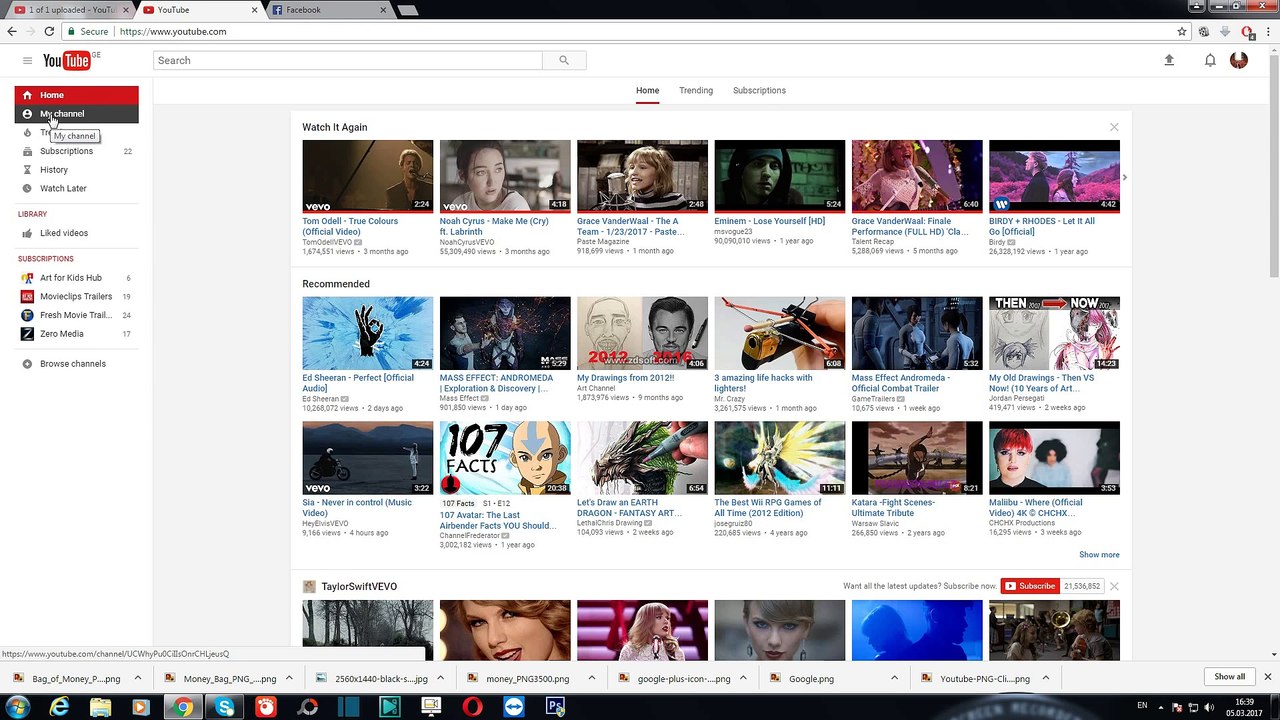
Task: Open 2560x1440-black jpg download options arrow
Action: [x=440, y=678]
